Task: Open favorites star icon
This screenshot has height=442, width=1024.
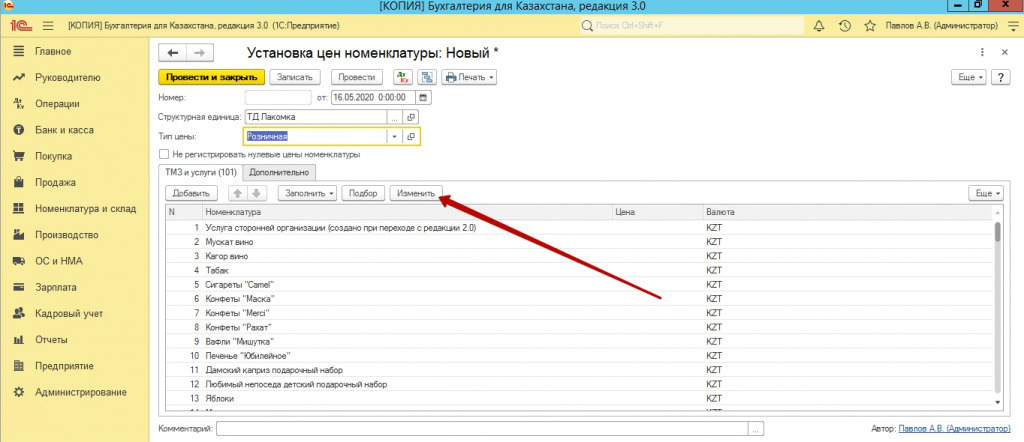Action: click(x=870, y=26)
